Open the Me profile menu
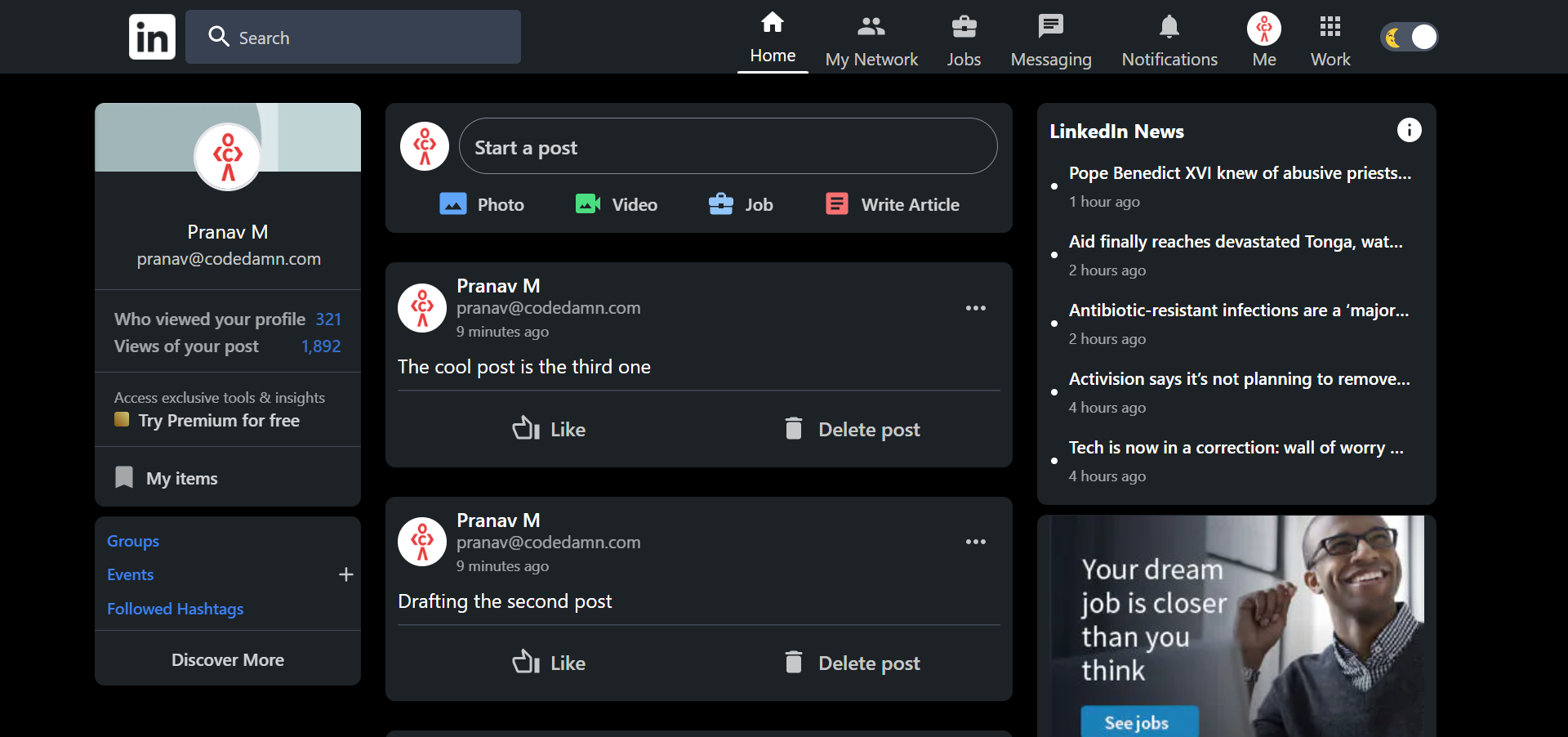This screenshot has width=1568, height=737. coord(1264,41)
